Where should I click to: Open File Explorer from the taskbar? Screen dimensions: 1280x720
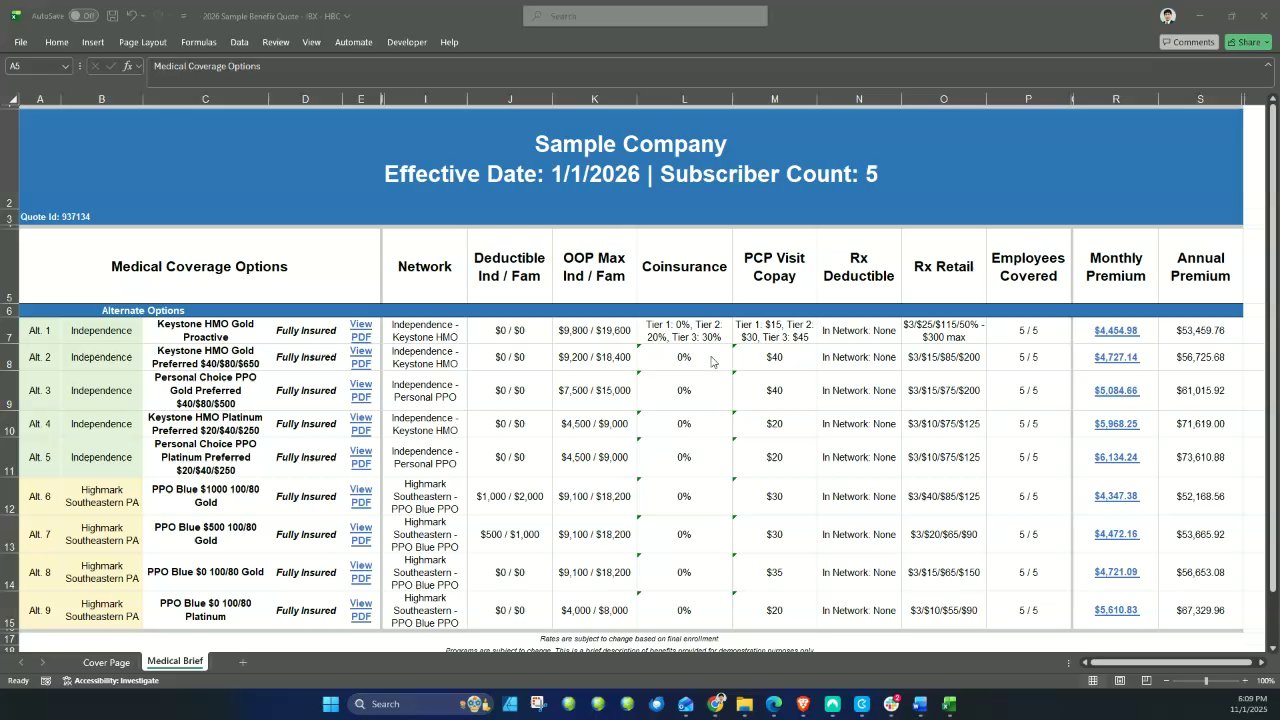(744, 704)
